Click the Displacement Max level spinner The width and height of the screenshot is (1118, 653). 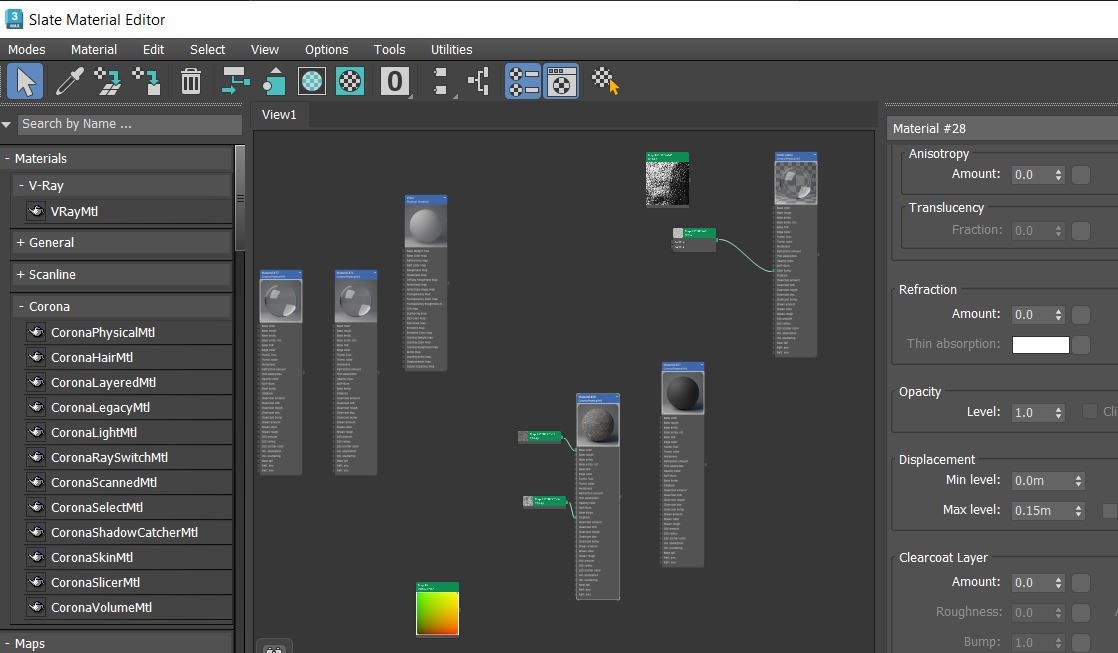[1078, 510]
